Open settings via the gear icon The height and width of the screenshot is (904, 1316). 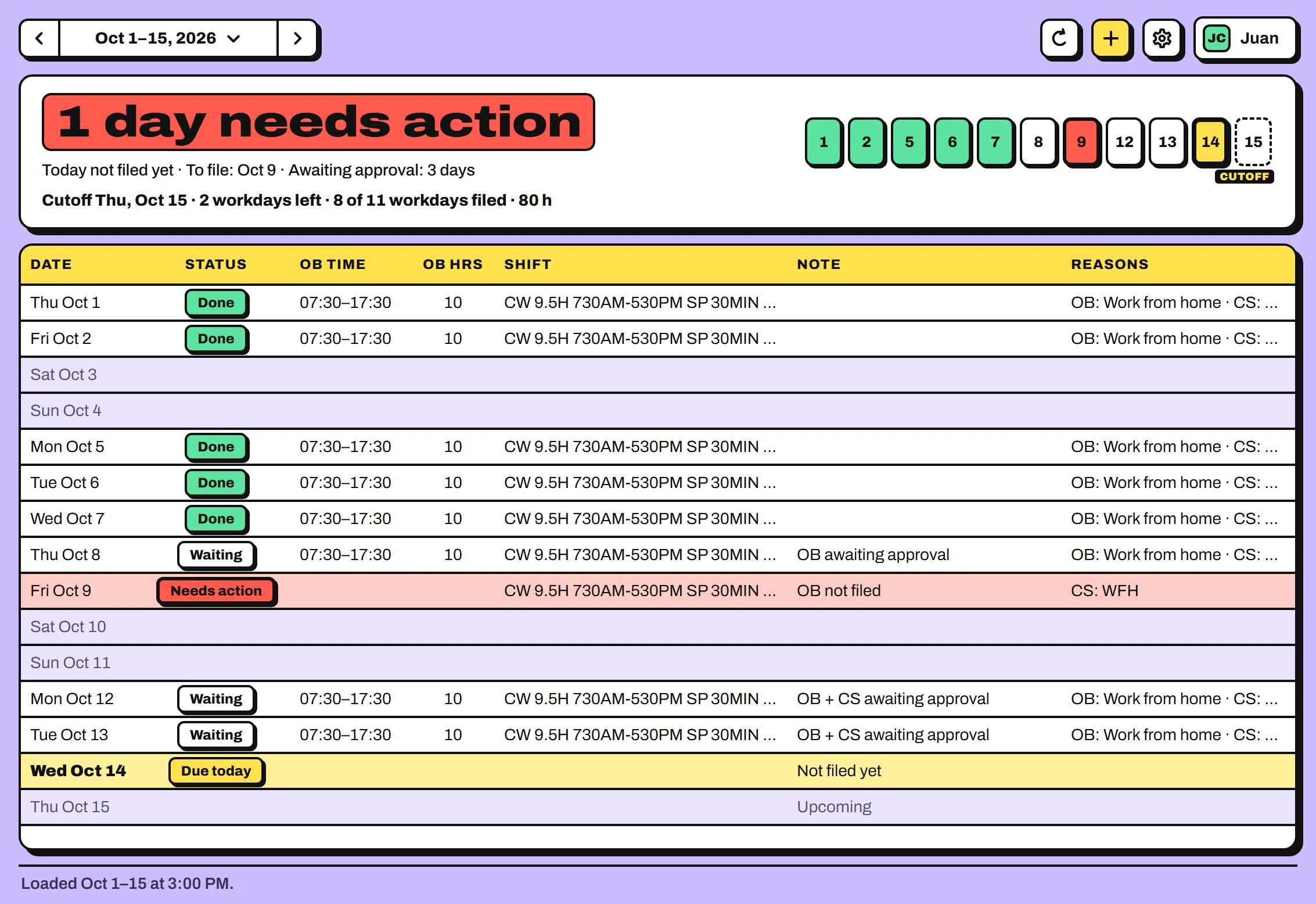click(1162, 38)
